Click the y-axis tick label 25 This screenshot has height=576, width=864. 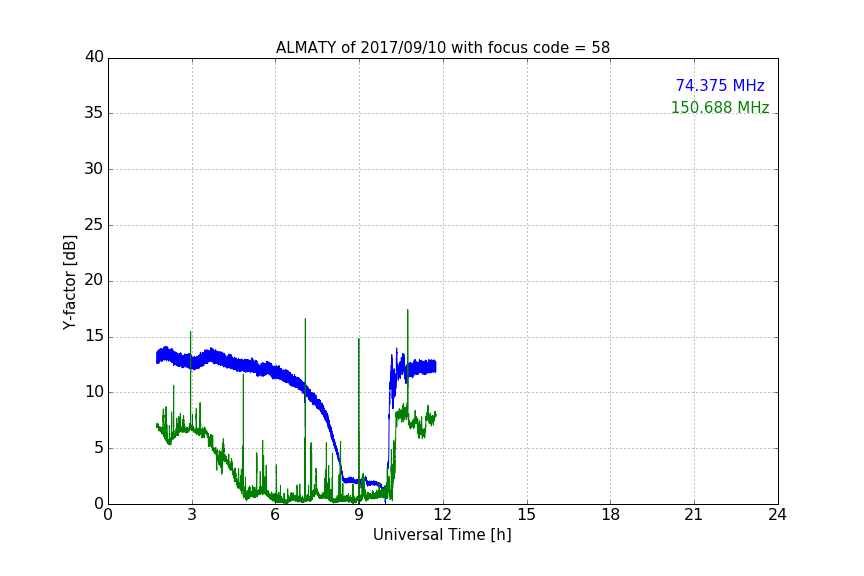[94, 225]
